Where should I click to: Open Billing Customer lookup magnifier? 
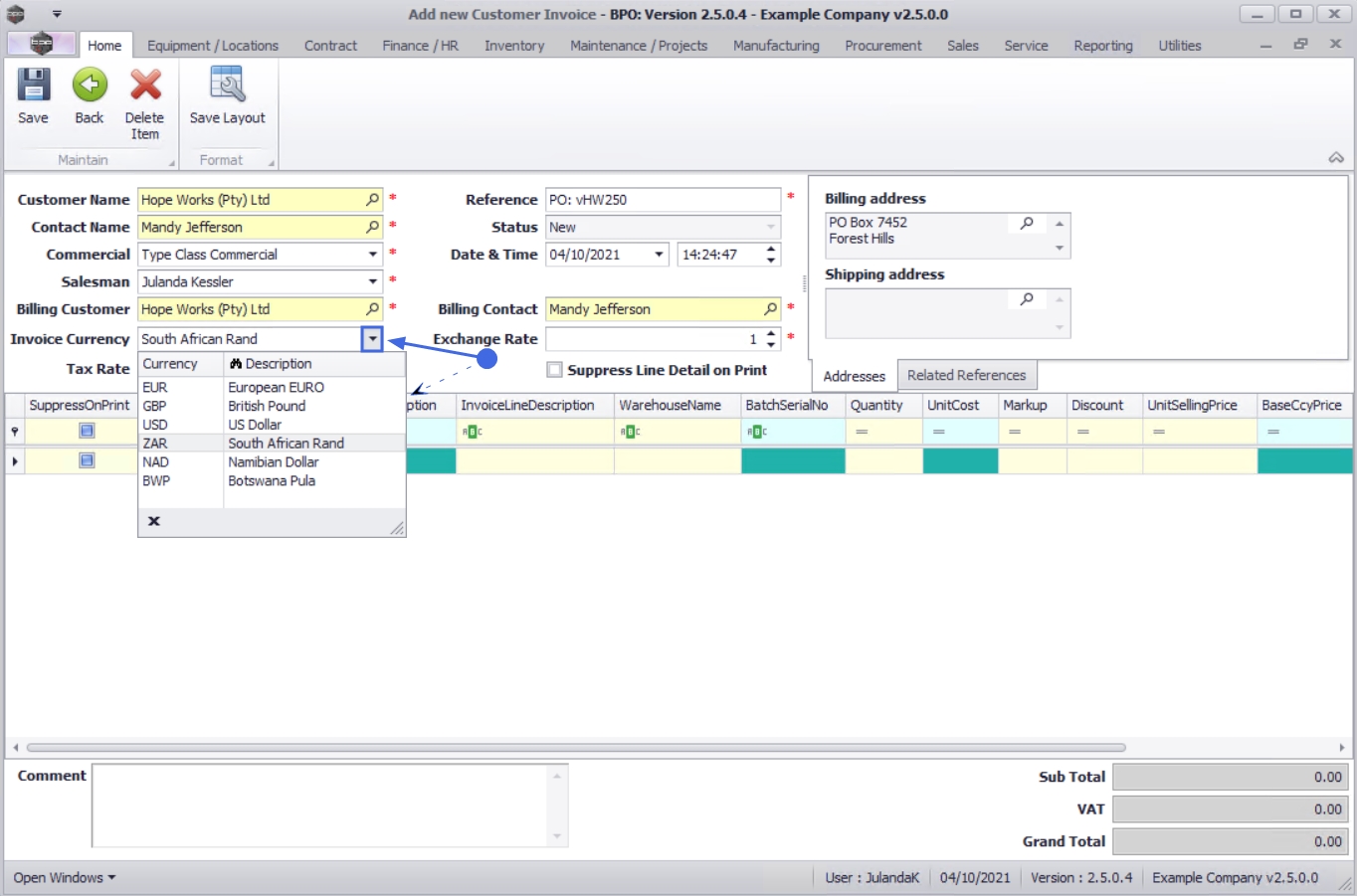(373, 309)
